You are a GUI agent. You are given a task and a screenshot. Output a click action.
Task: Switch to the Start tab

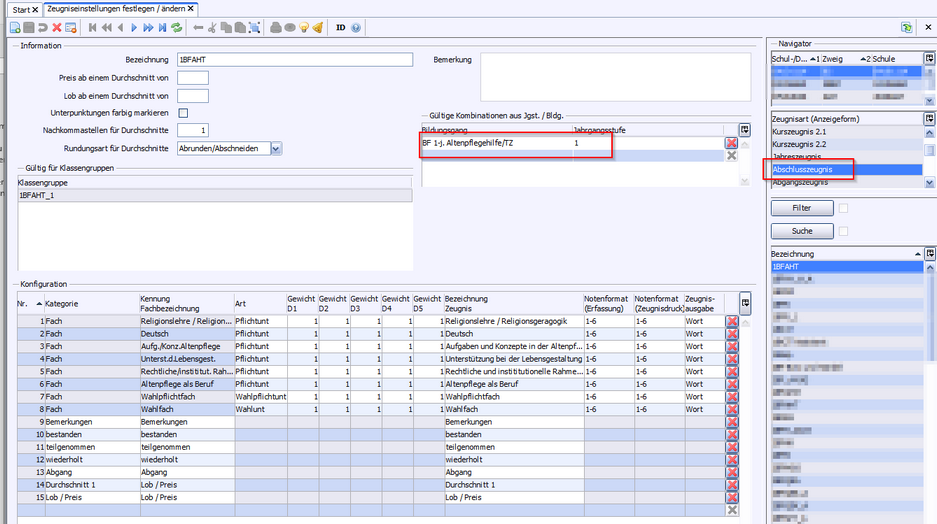point(21,9)
